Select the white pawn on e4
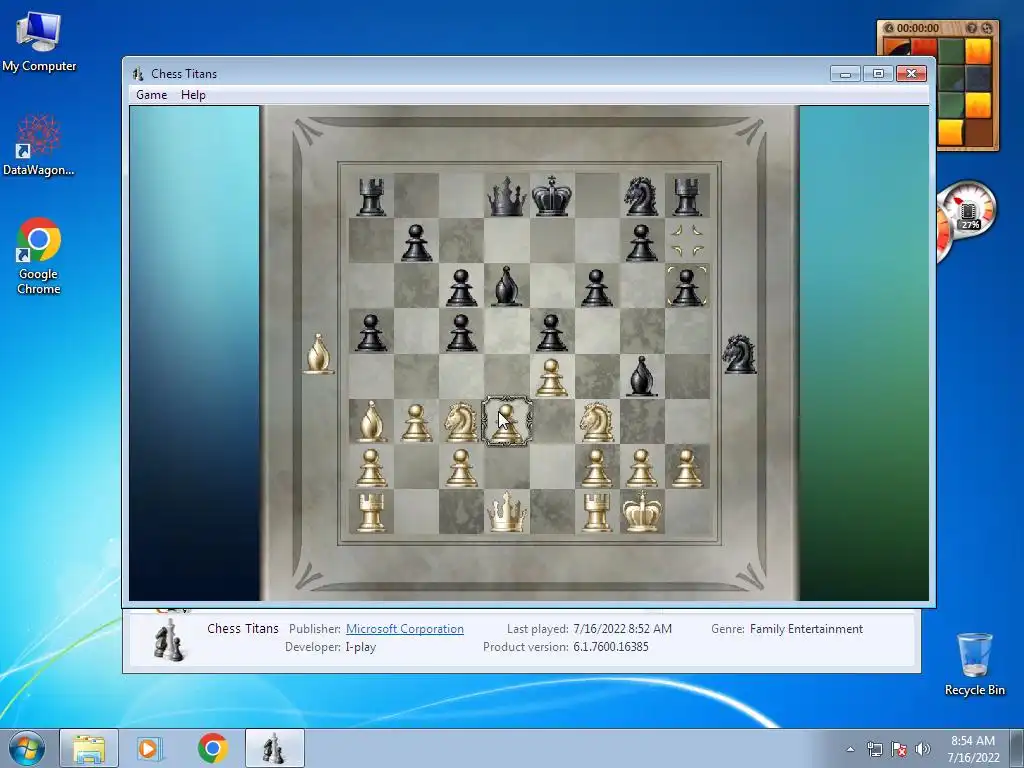 pyautogui.click(x=552, y=377)
